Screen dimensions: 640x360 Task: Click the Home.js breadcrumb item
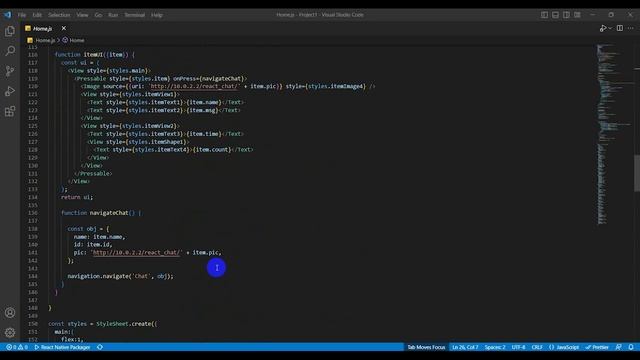[x=44, y=40]
